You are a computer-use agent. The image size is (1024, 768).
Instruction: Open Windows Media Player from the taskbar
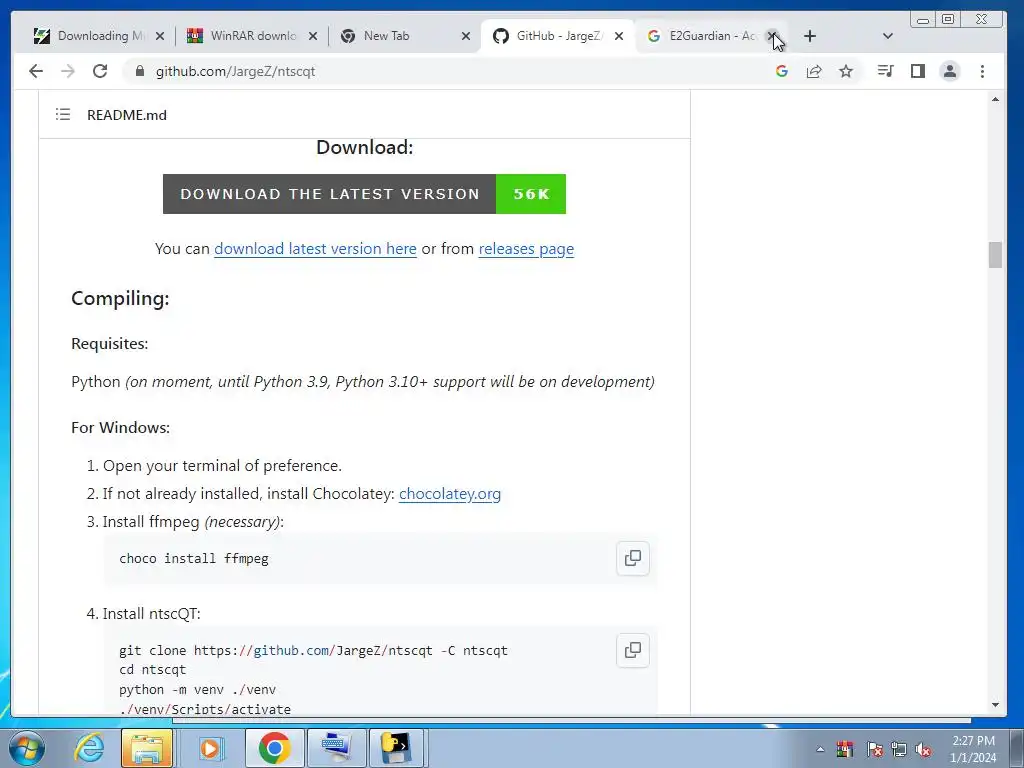[x=210, y=748]
